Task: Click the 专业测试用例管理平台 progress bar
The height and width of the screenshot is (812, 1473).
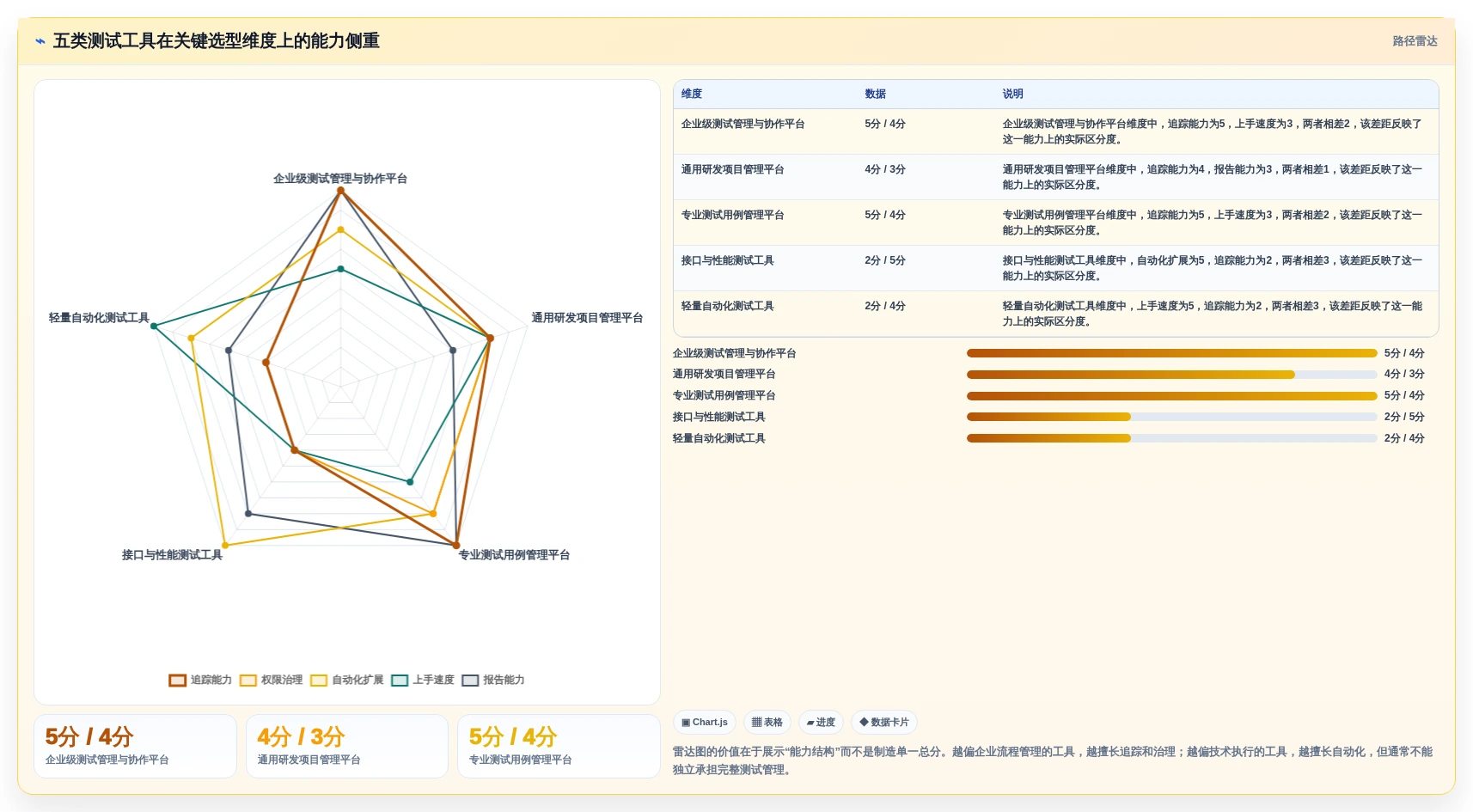Action: click(x=1171, y=396)
